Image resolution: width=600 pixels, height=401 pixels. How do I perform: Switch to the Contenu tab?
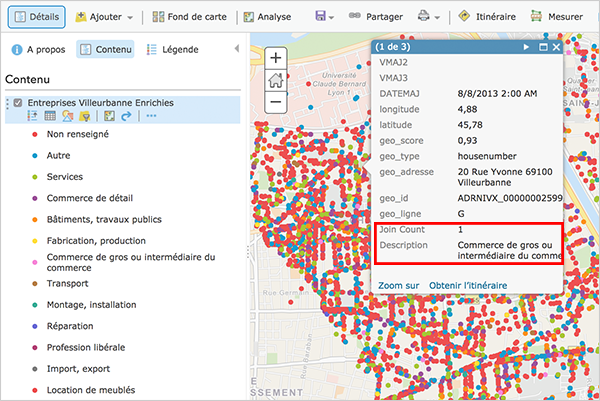point(105,49)
